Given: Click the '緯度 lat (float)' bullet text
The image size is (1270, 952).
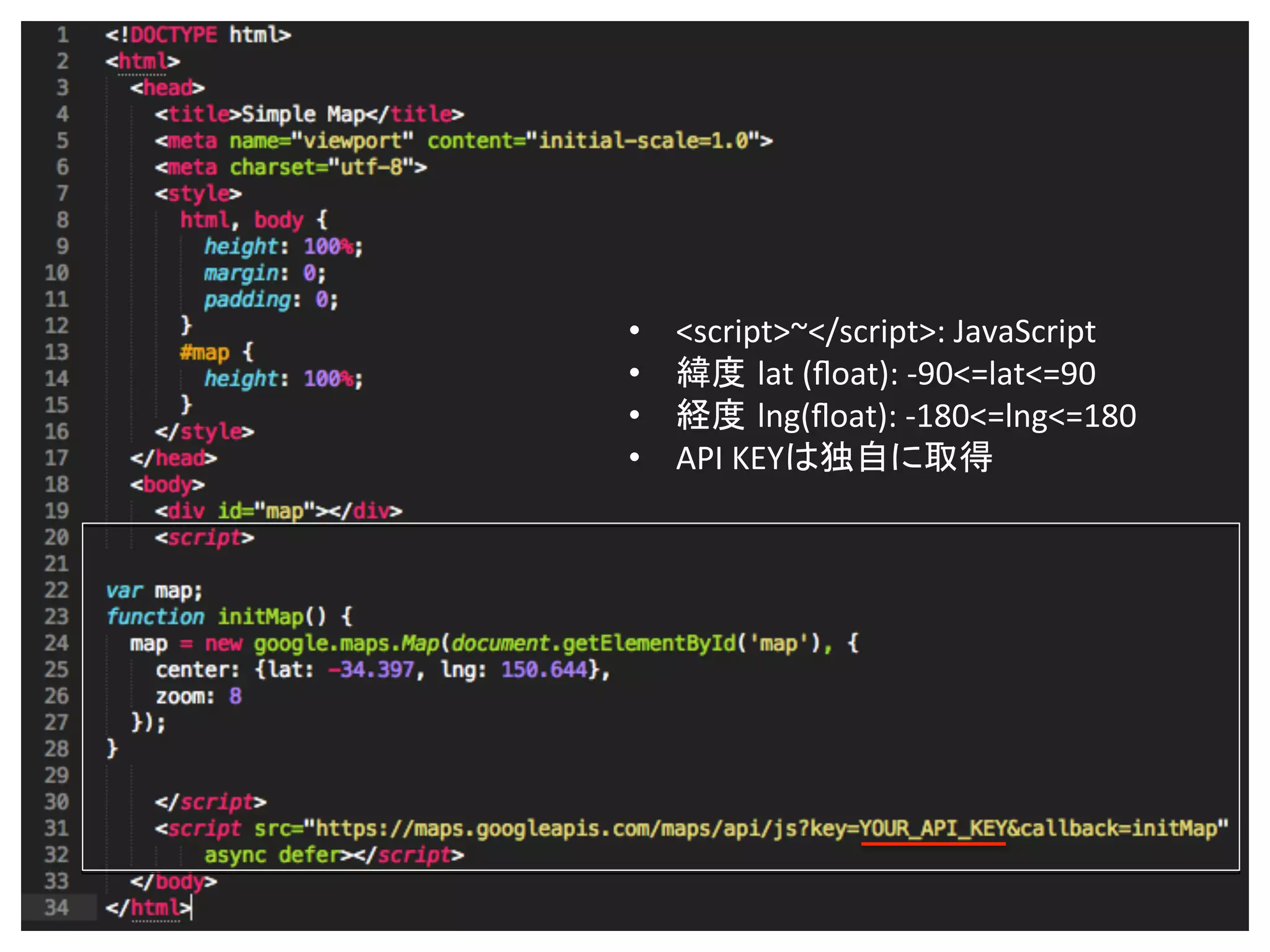Looking at the screenshot, I should pyautogui.click(x=886, y=374).
